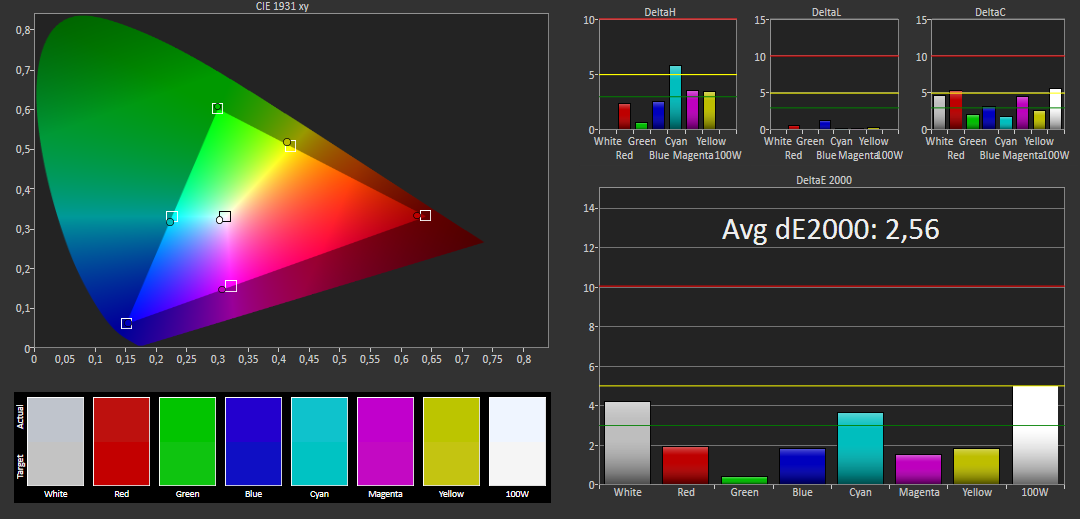Select the Magenta bar in DeltaE 2000 chart
The width and height of the screenshot is (1080, 519).
point(919,469)
